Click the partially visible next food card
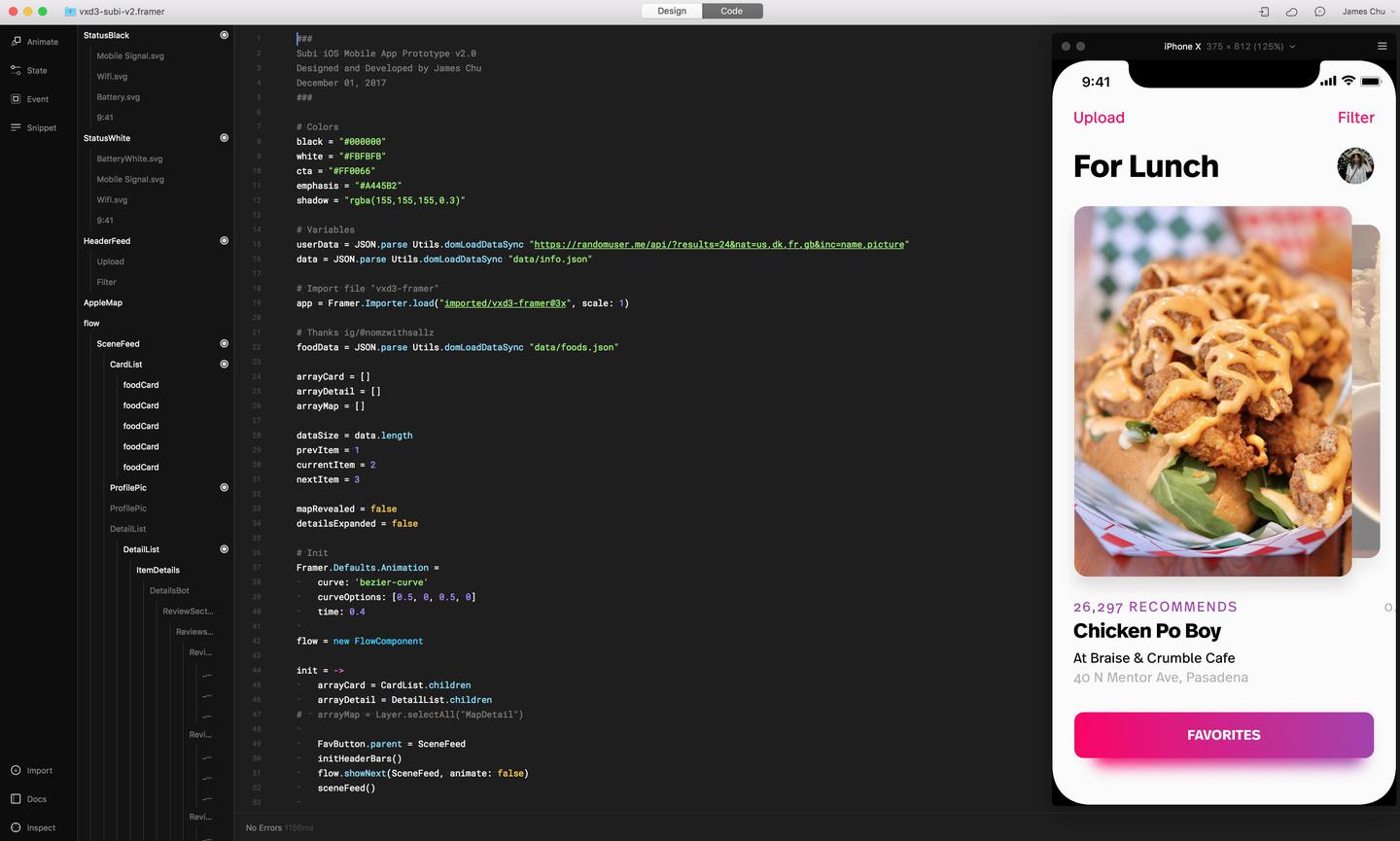1400x841 pixels. point(1366,391)
